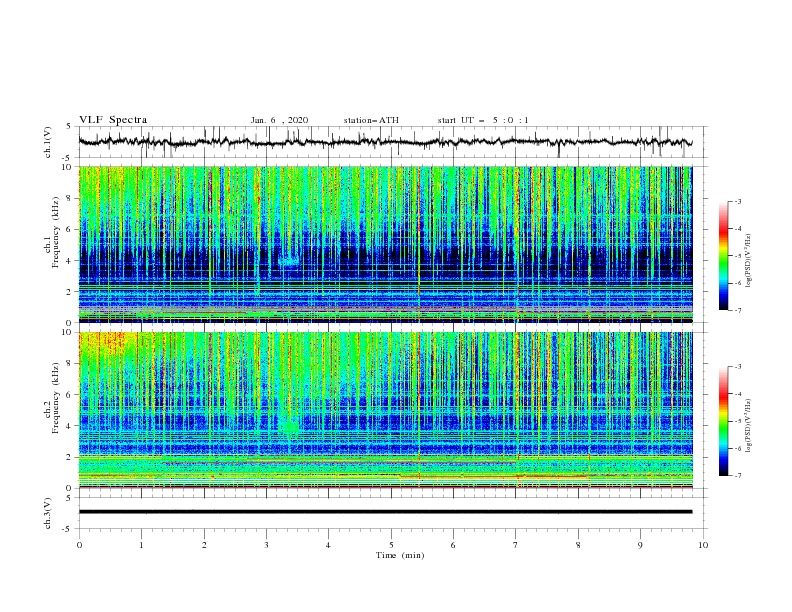Click the "4" kHz tick on ch.2 spectrogram
792x612 pixels.
click(x=70, y=426)
